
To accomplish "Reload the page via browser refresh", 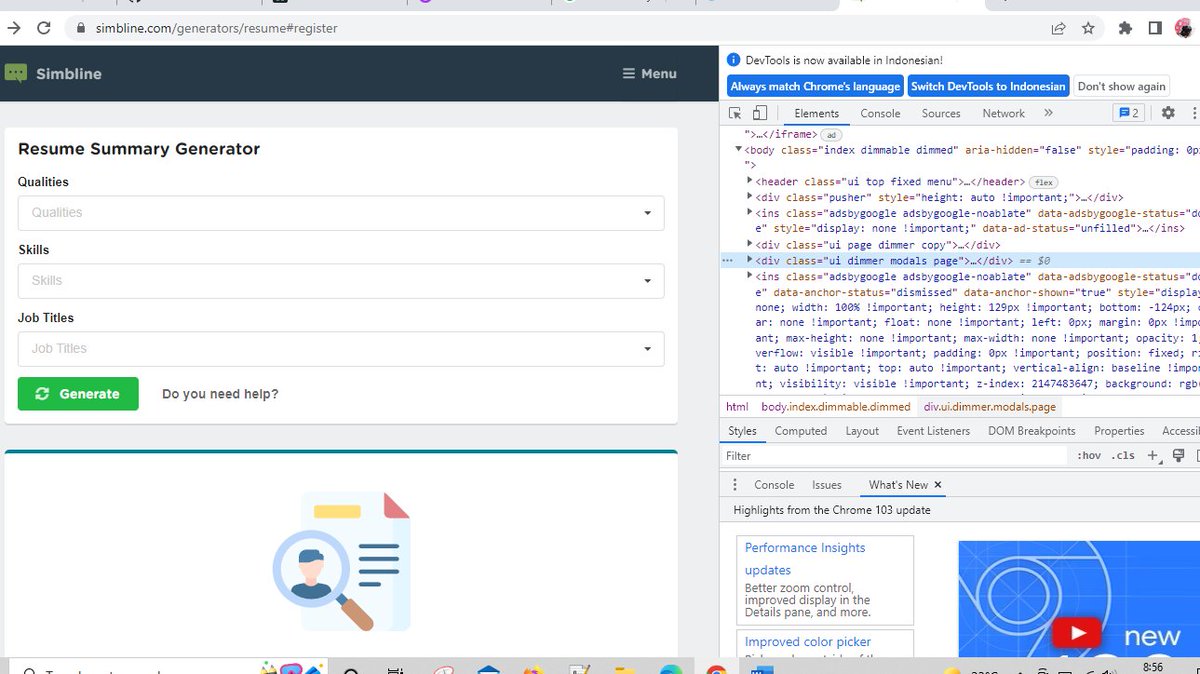I will (43, 28).
